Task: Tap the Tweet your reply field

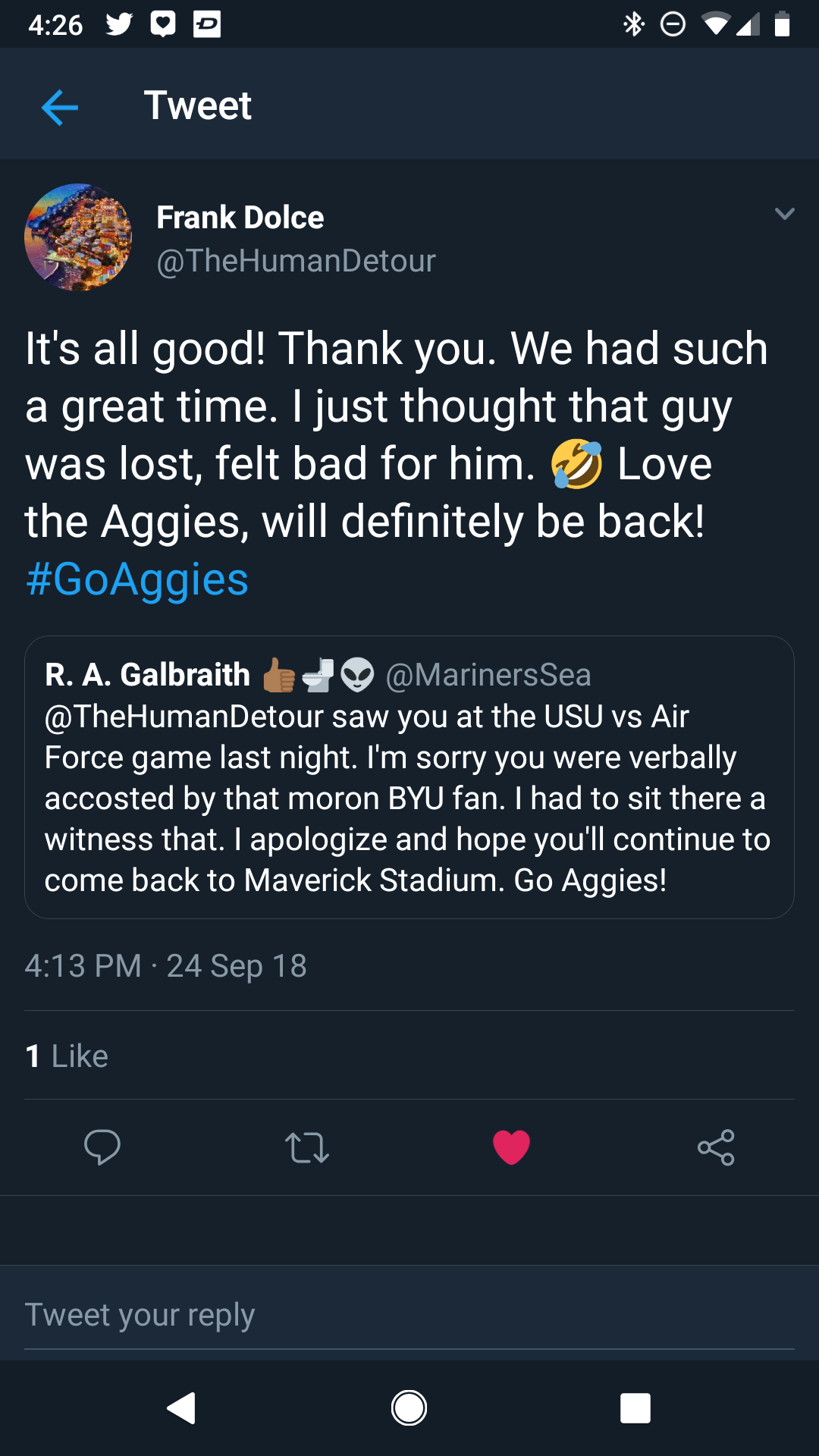Action: [409, 1315]
